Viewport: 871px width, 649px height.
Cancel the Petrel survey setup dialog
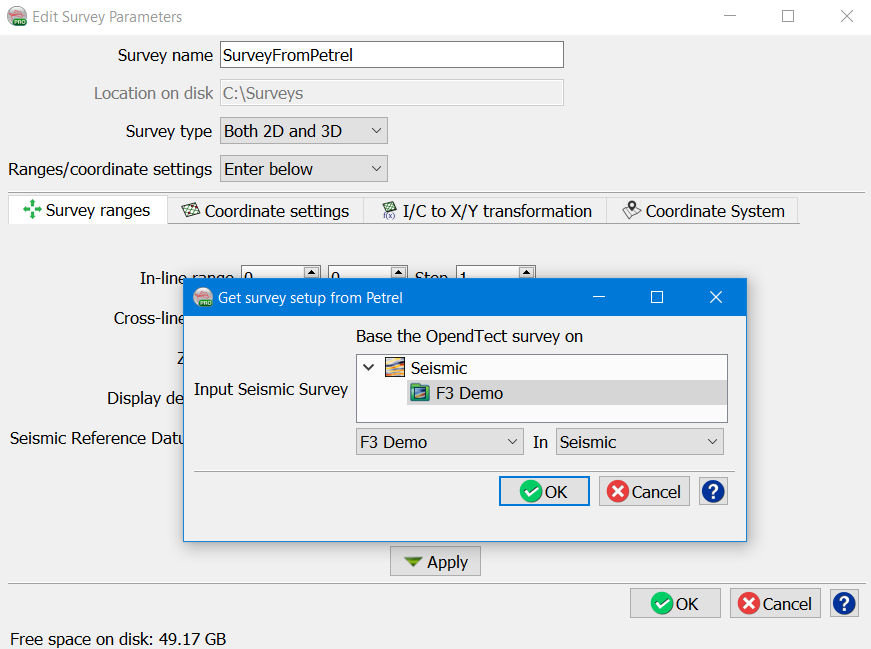click(x=644, y=491)
